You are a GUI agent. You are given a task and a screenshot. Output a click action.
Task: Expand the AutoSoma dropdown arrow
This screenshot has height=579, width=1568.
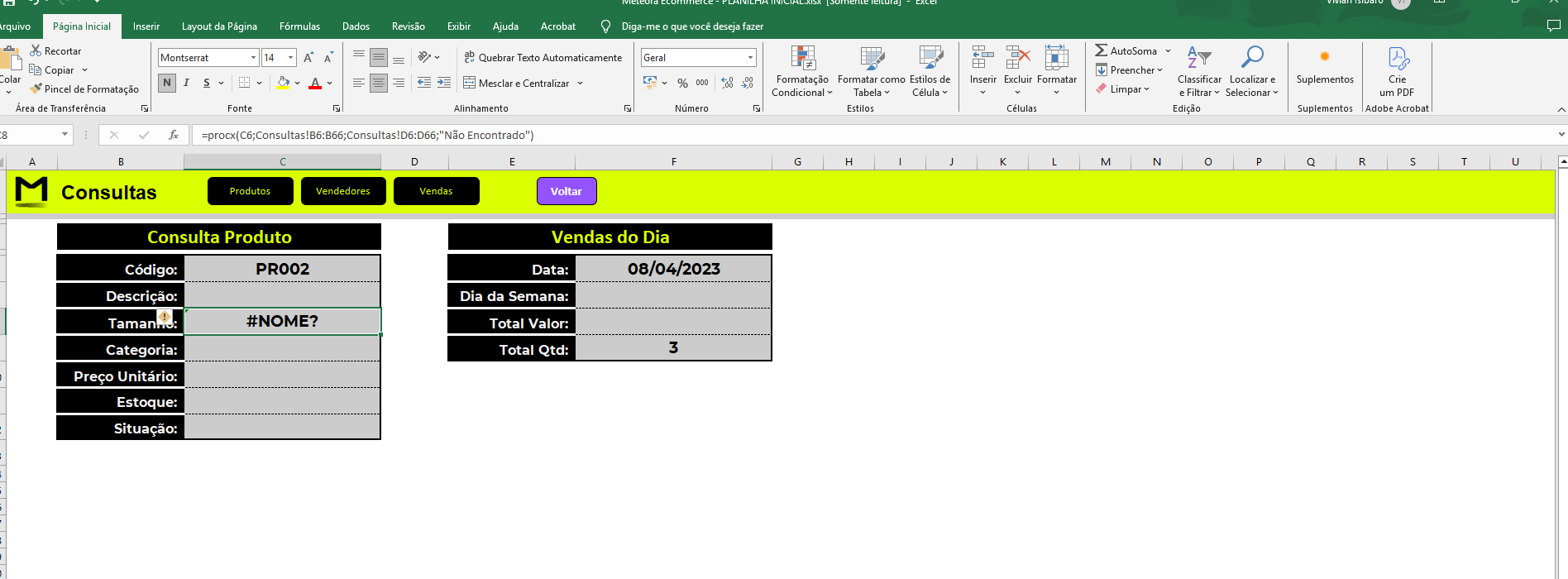coord(1168,50)
